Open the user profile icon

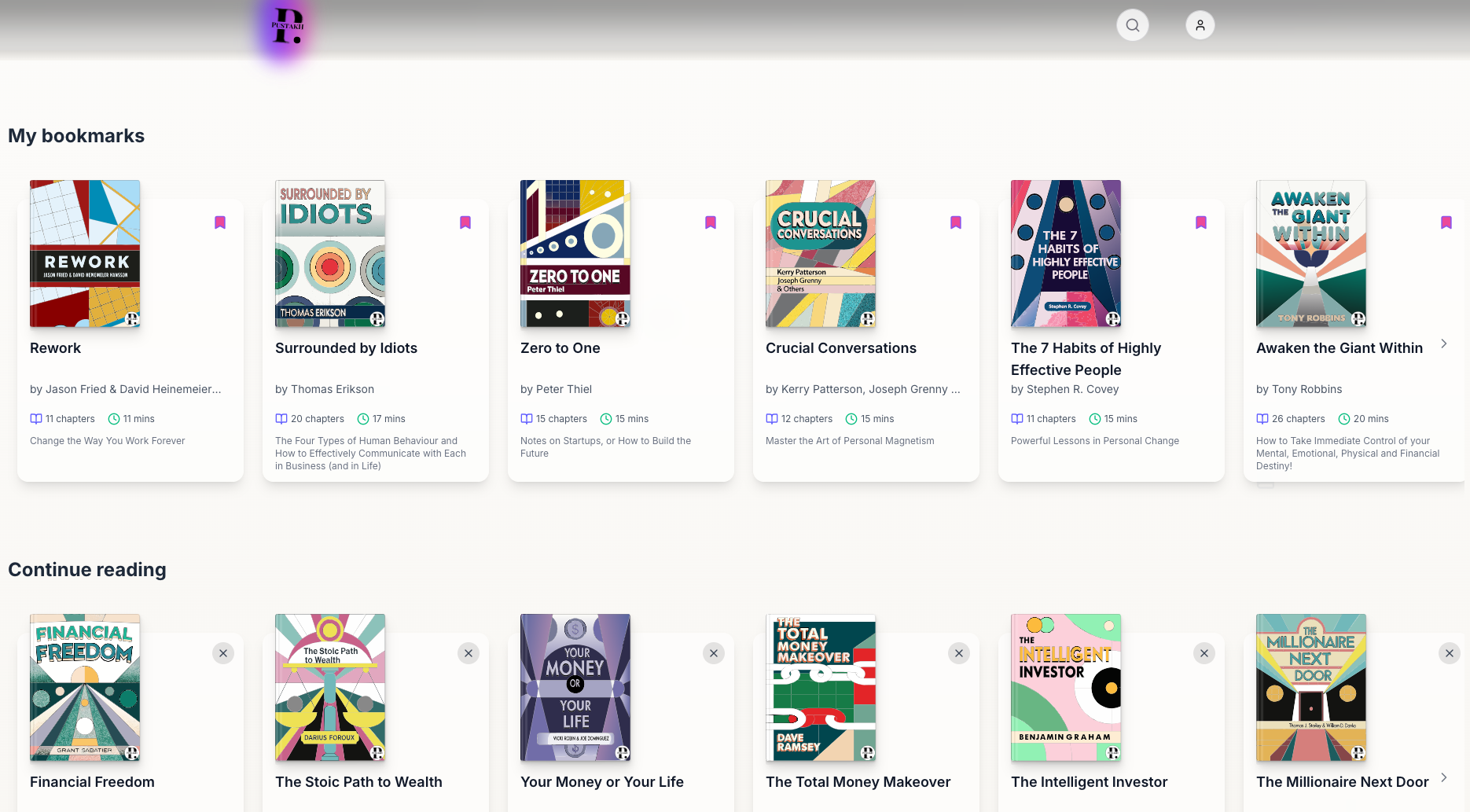click(1200, 25)
